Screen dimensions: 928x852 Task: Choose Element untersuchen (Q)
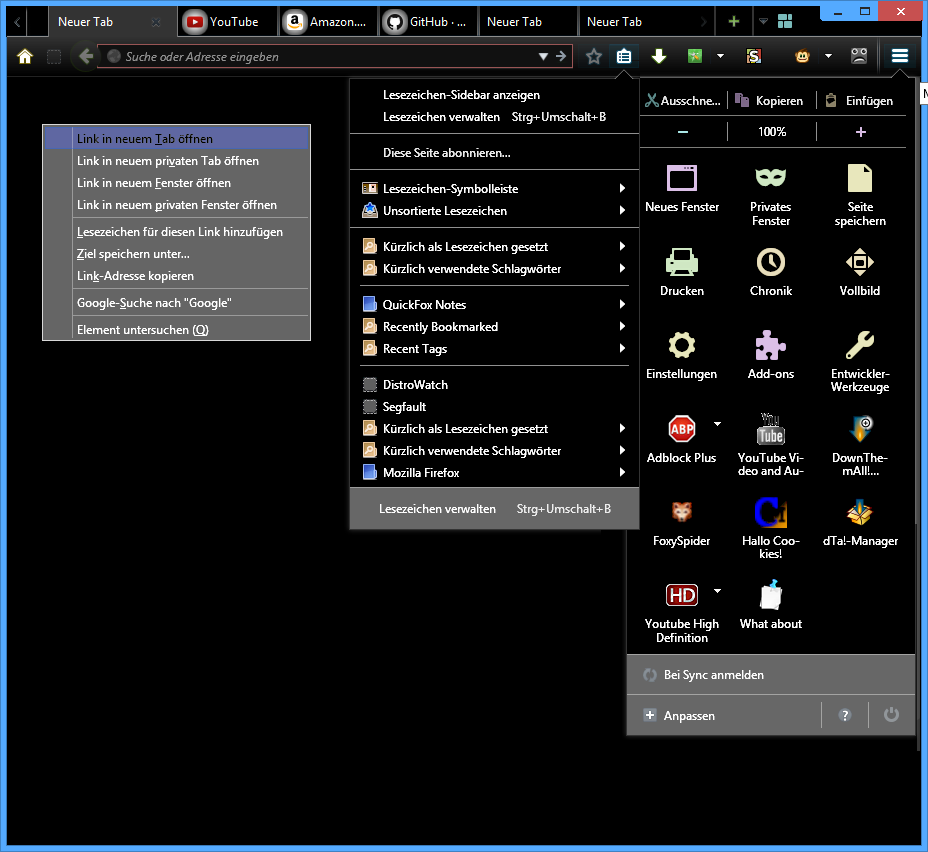point(176,330)
